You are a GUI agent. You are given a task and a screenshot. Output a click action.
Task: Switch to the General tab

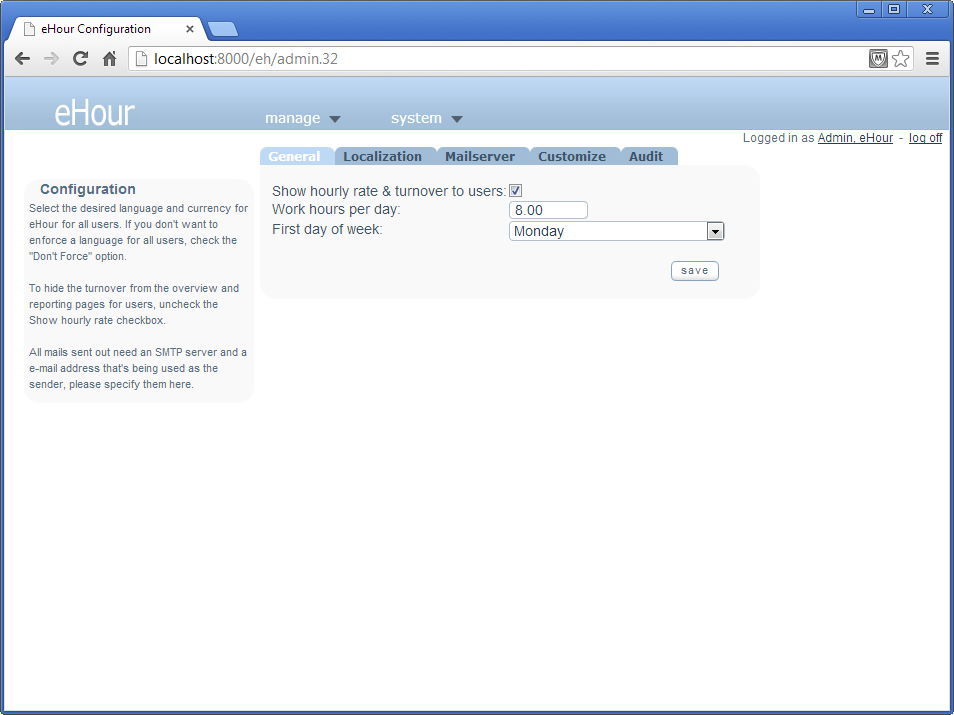(x=295, y=156)
